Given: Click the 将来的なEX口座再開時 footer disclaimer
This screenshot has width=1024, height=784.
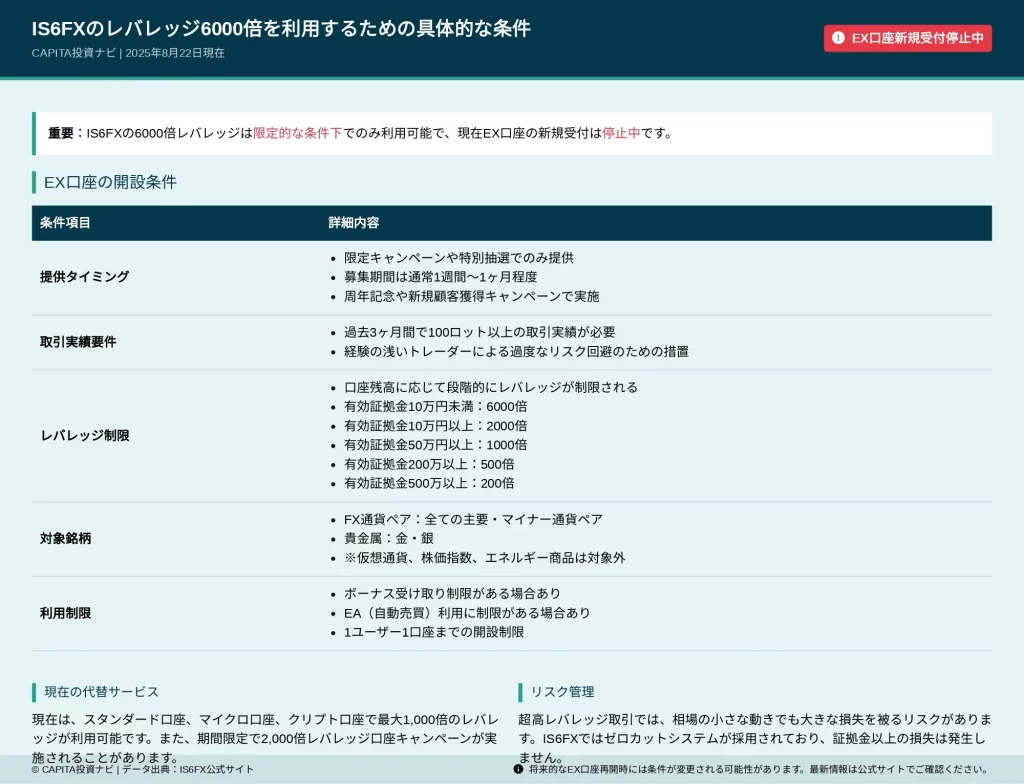Looking at the screenshot, I should pyautogui.click(x=758, y=770).
